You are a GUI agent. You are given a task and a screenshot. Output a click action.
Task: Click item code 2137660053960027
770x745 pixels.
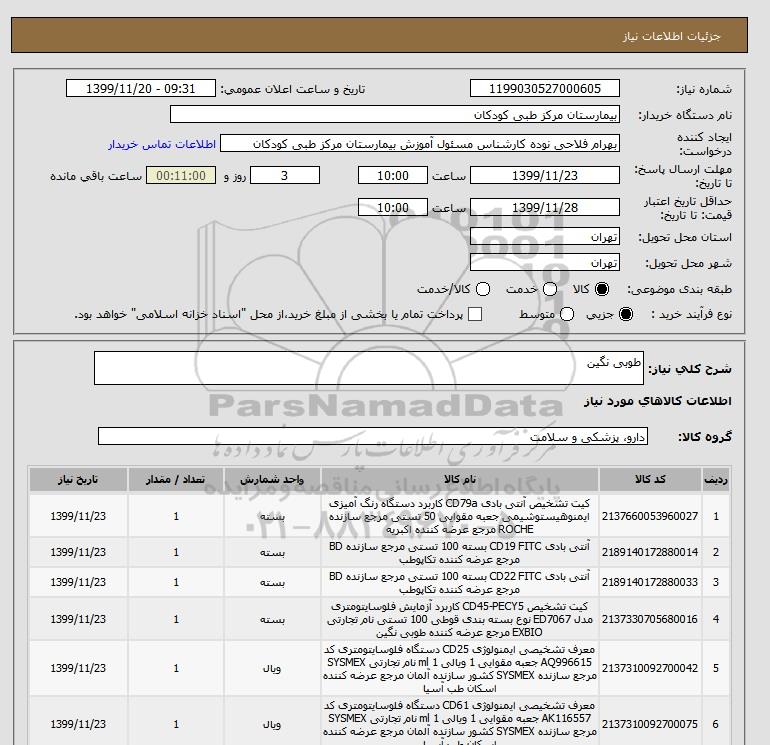point(650,516)
